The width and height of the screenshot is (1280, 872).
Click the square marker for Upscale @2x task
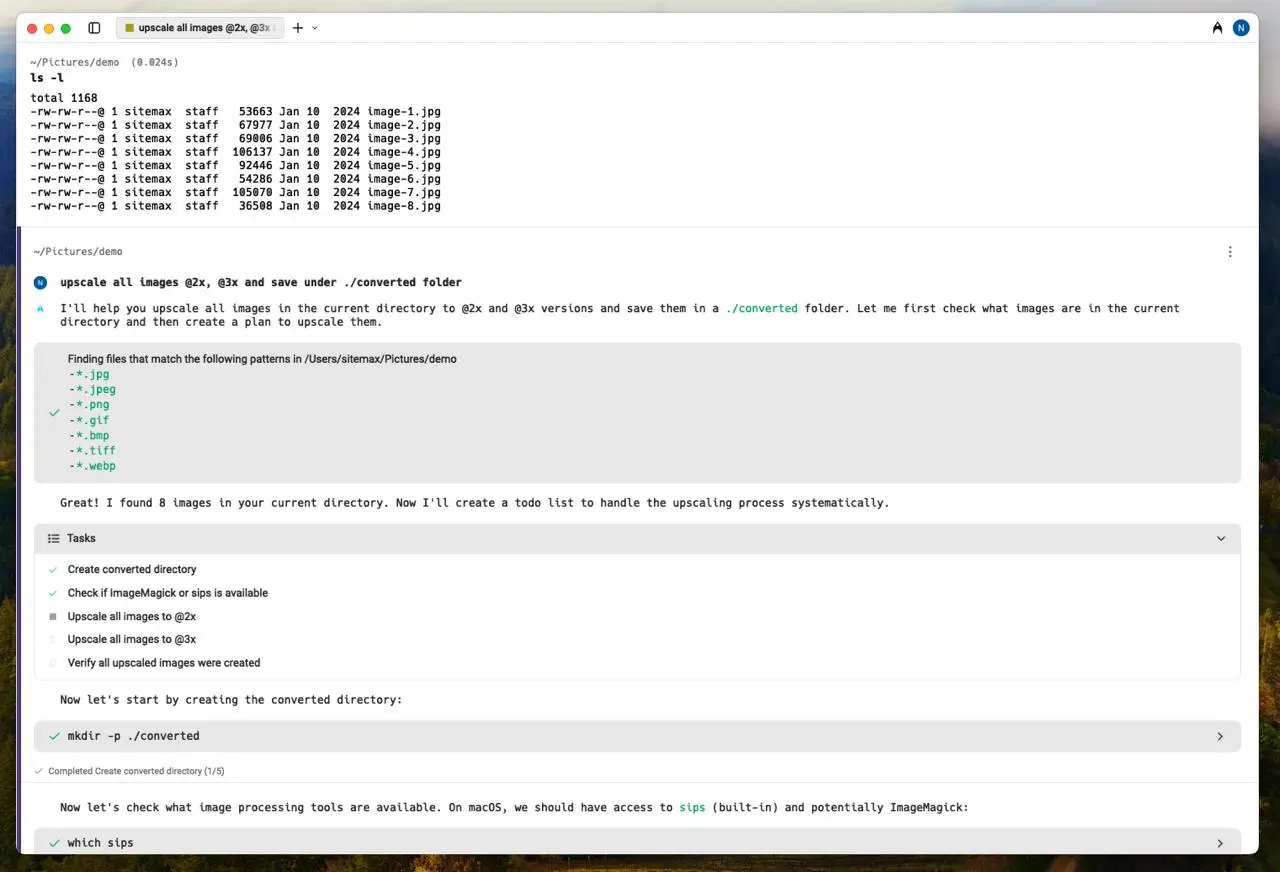tap(53, 617)
